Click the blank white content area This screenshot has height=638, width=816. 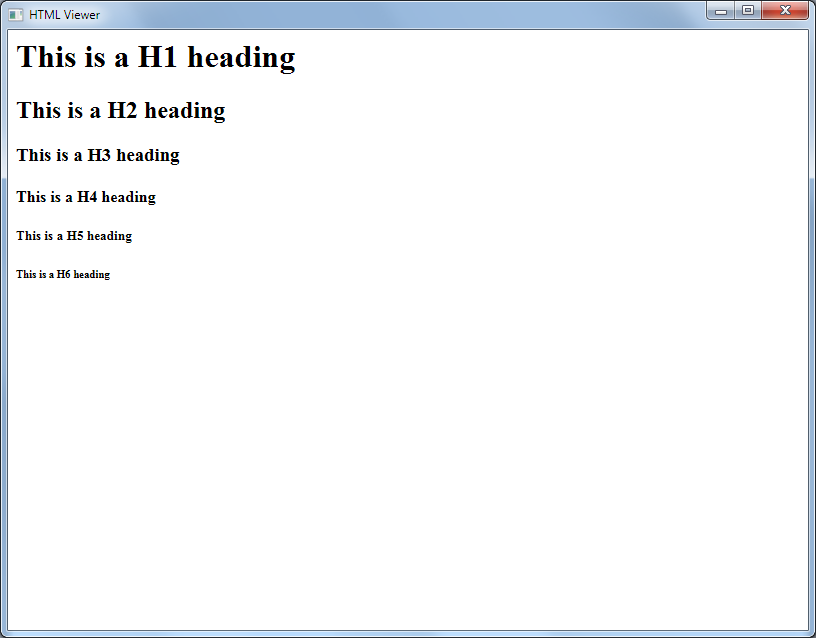(x=400, y=450)
